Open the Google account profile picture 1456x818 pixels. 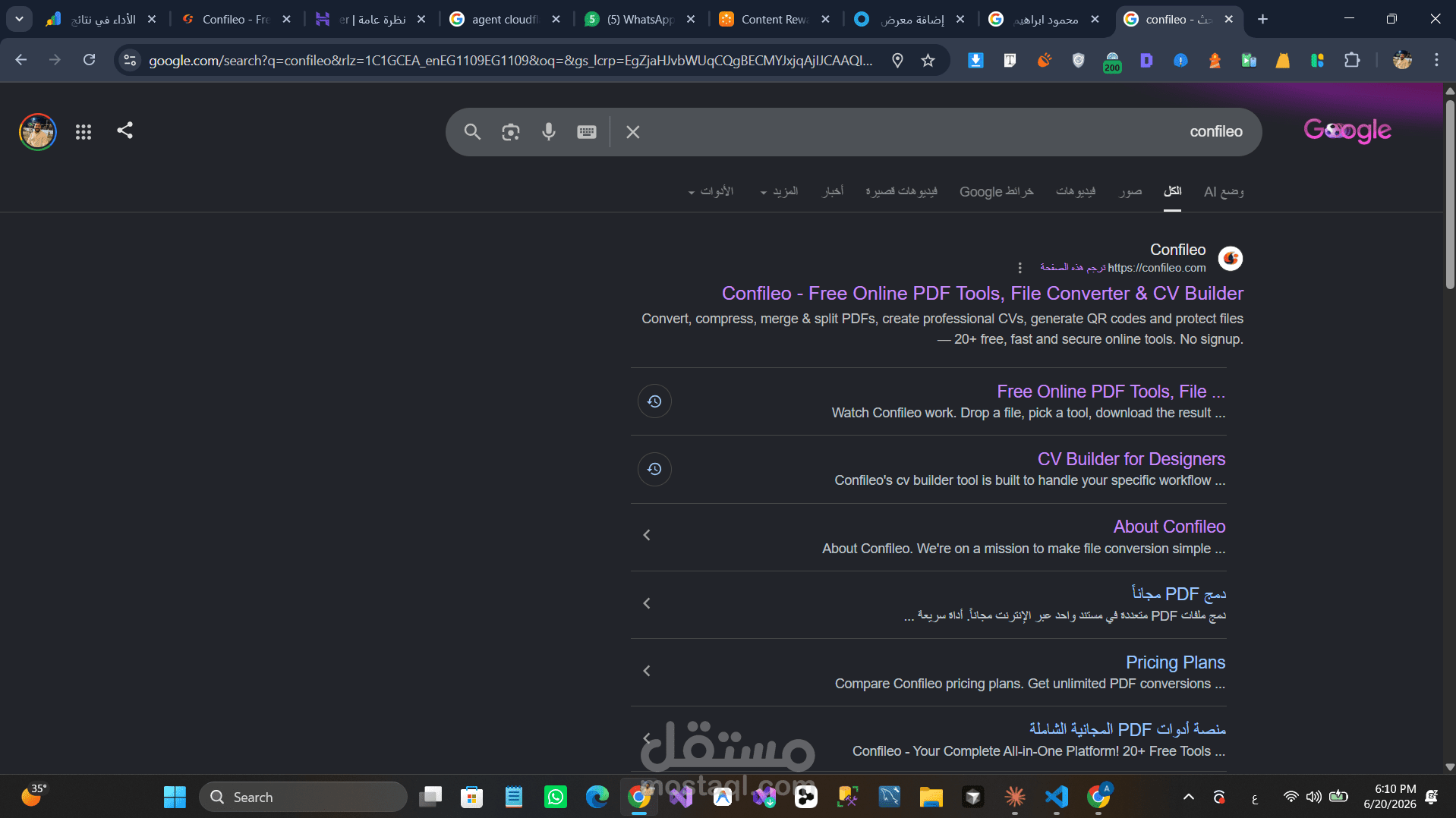pyautogui.click(x=38, y=132)
